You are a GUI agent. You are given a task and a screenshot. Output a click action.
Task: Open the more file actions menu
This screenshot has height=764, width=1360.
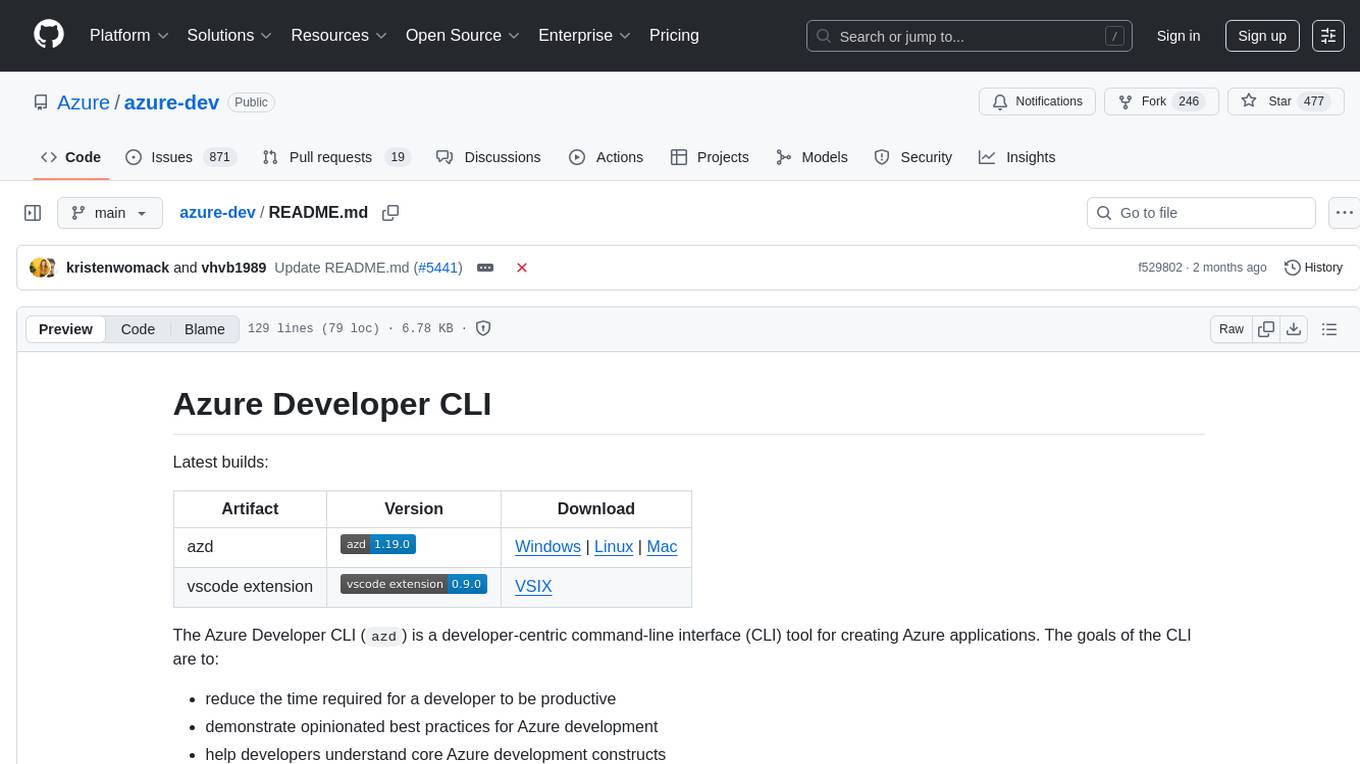pyautogui.click(x=1344, y=213)
